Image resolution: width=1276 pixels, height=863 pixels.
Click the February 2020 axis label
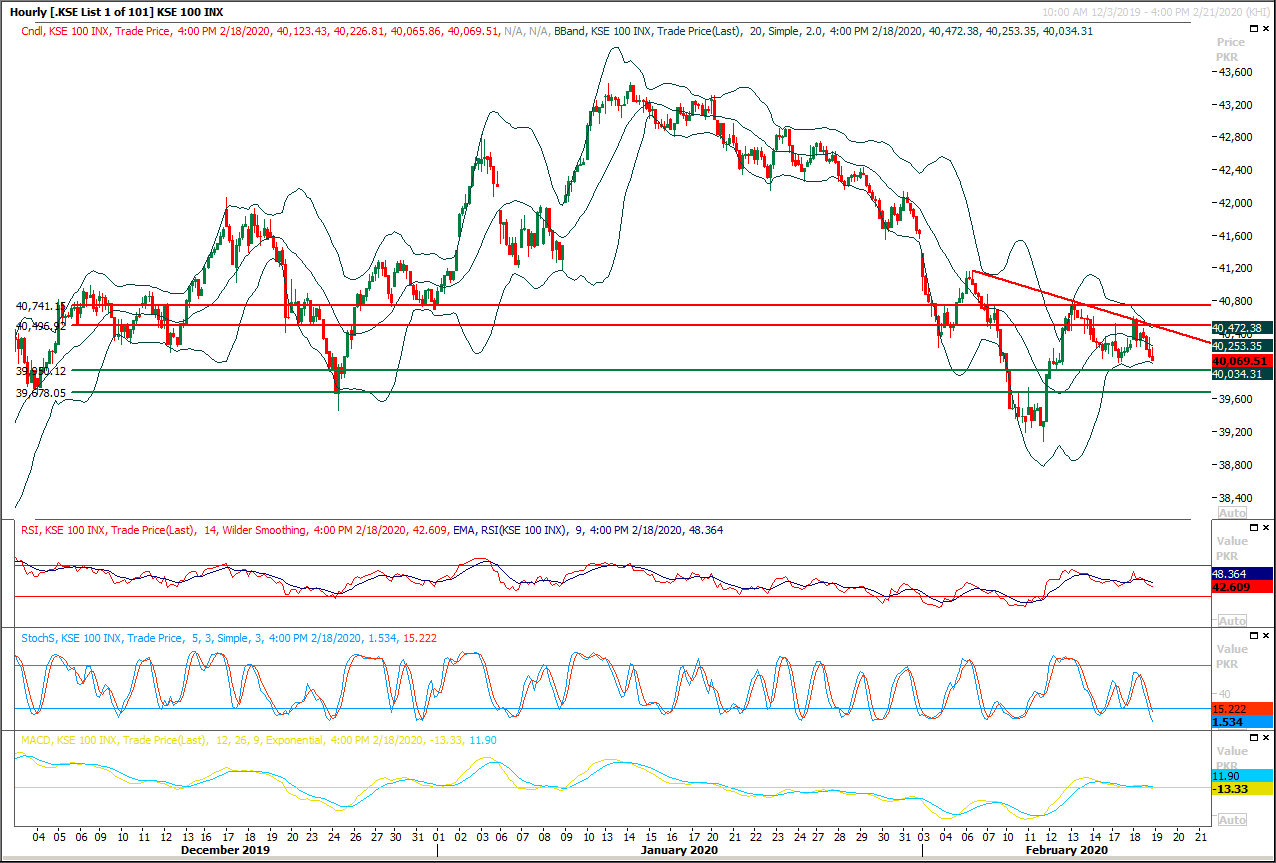1065,850
